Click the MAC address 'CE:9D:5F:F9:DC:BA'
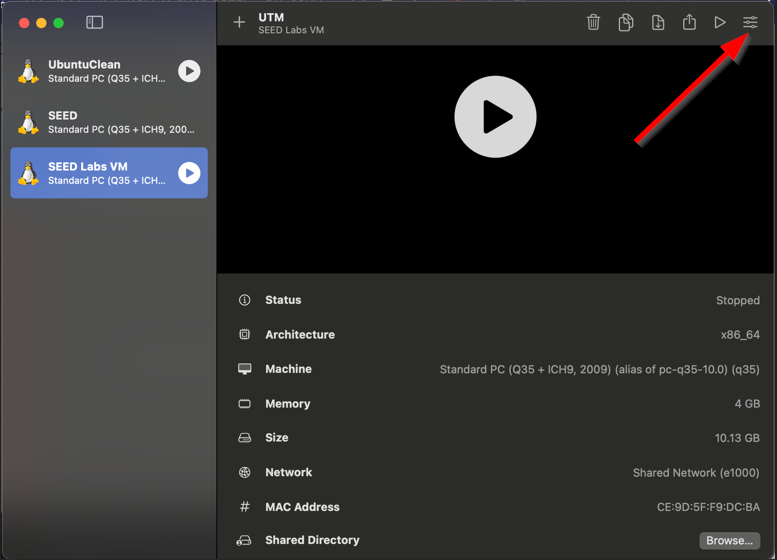This screenshot has height=560, width=777. 708,507
